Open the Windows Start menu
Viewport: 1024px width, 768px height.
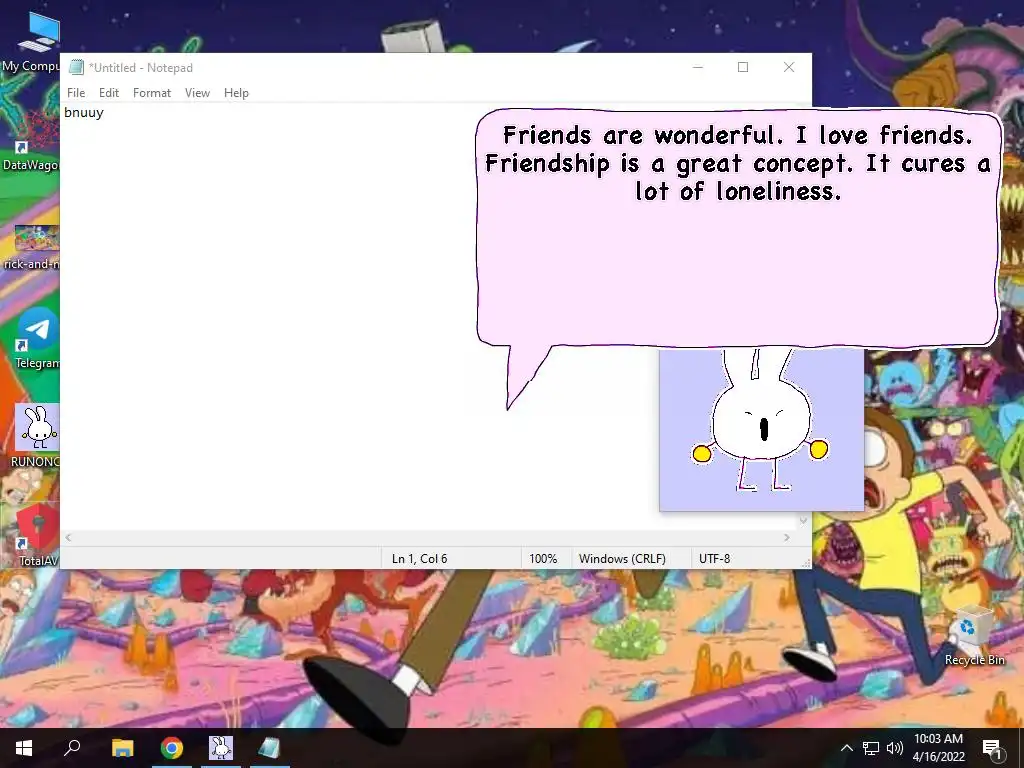24,748
